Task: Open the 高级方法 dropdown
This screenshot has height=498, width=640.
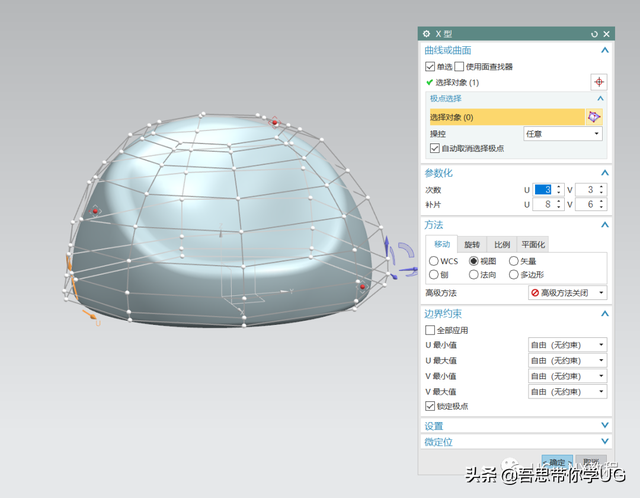Action: coord(567,293)
